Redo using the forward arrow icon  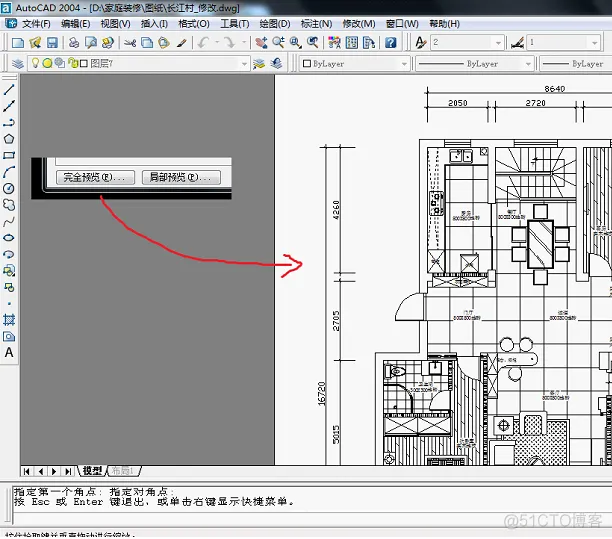pyautogui.click(x=230, y=43)
